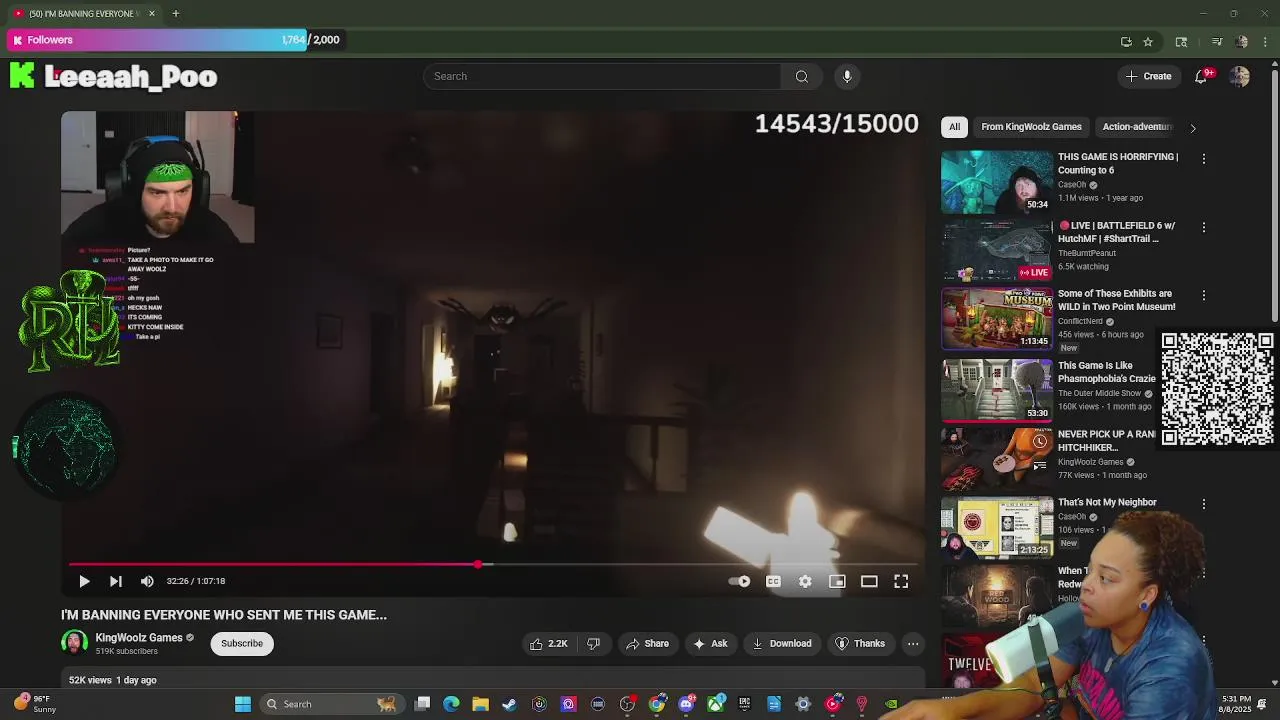Open THIS GAME IS HORRIFYING thumbnail

[997, 182]
